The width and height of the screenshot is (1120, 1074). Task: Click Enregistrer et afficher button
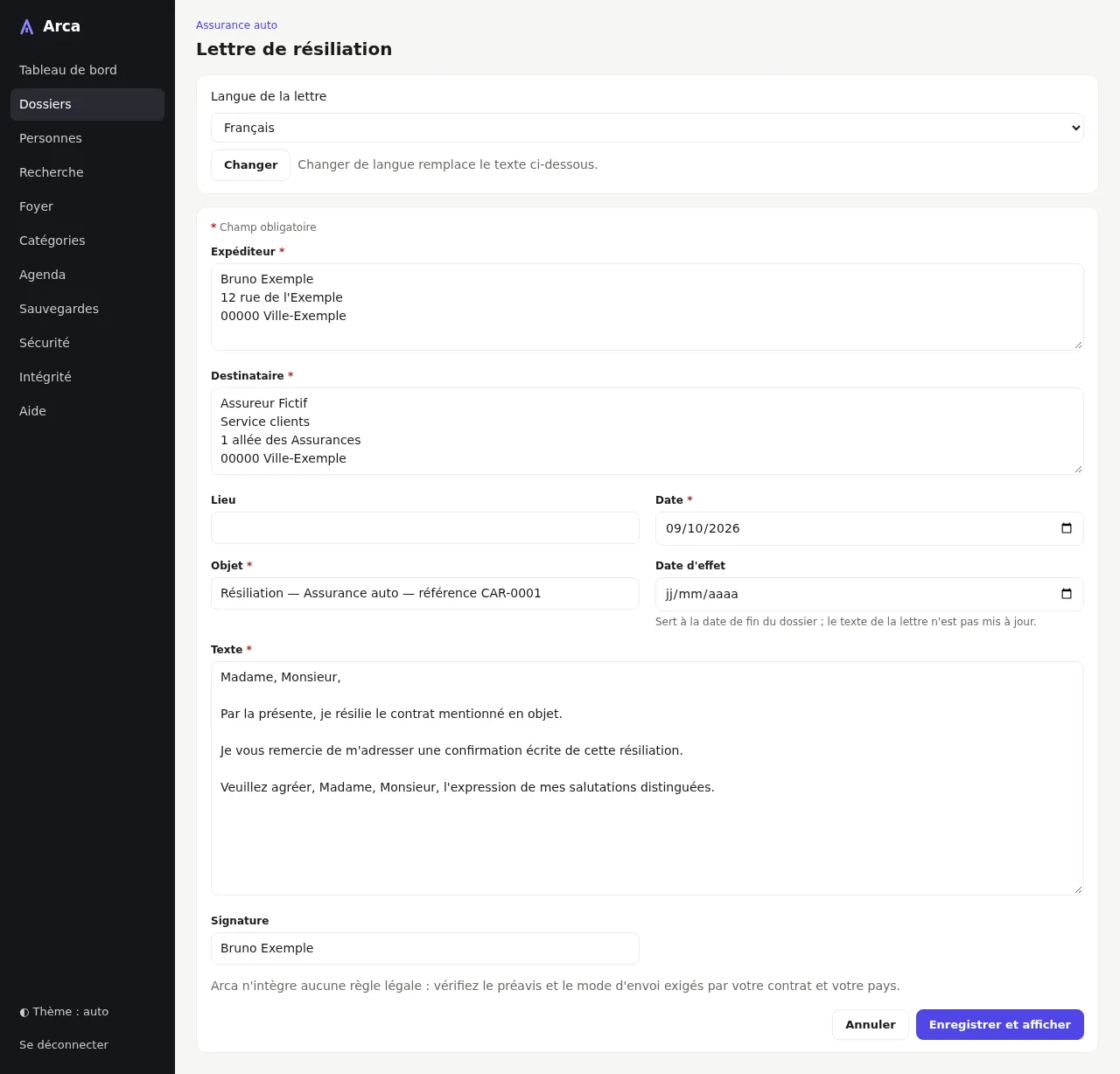click(x=1000, y=1025)
